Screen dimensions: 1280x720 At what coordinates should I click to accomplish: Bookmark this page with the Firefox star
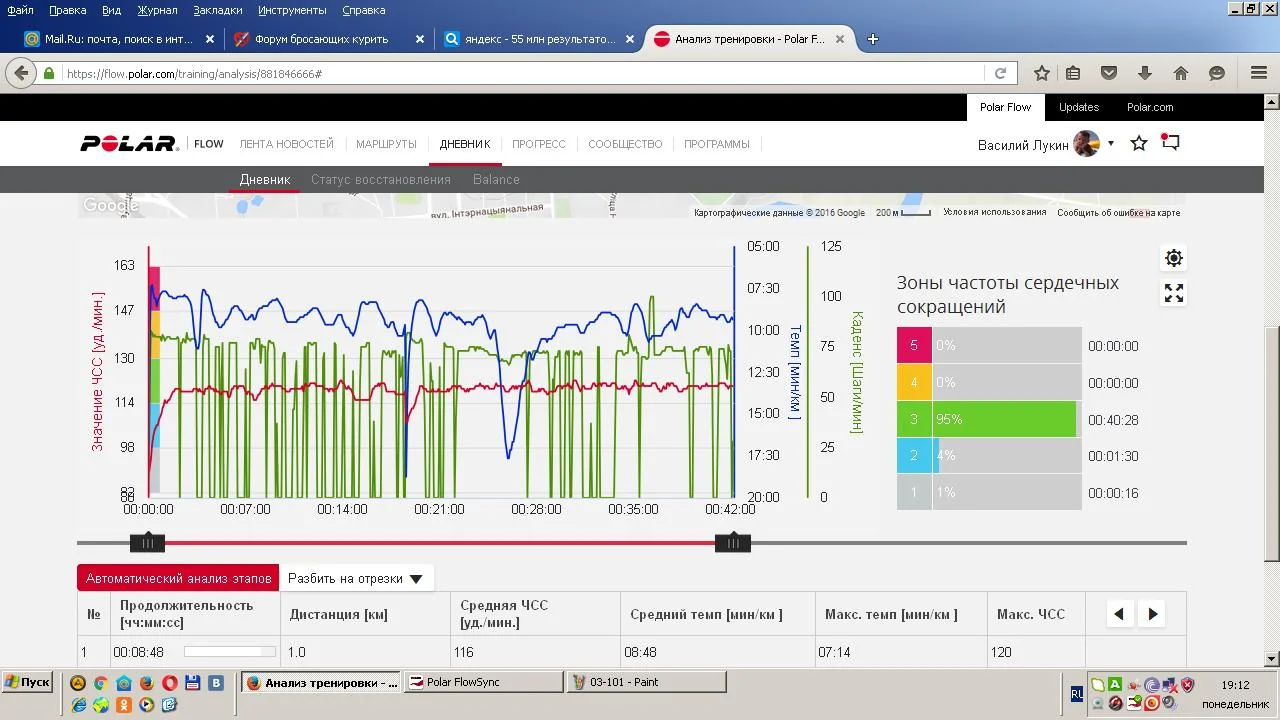1042,73
